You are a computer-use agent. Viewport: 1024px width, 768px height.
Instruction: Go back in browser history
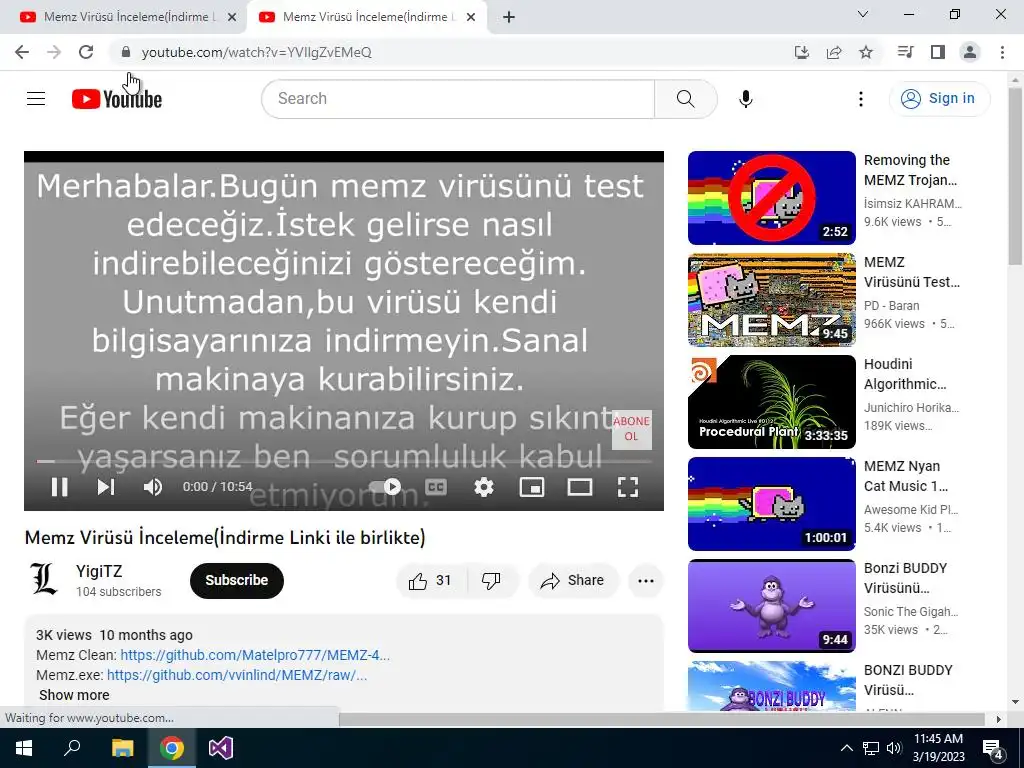[x=22, y=52]
